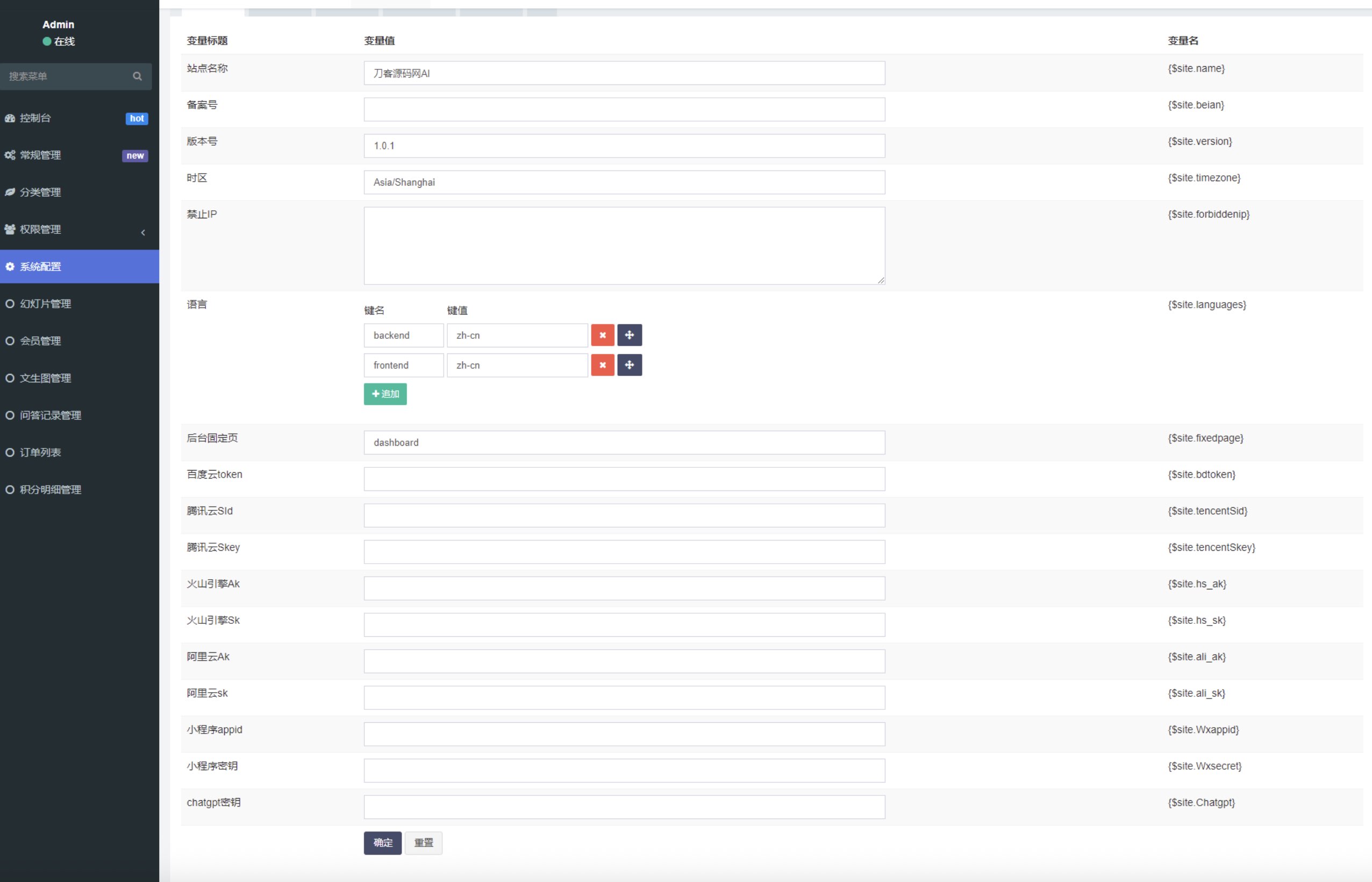Open 分类管理 leaf icon item

tap(40, 193)
